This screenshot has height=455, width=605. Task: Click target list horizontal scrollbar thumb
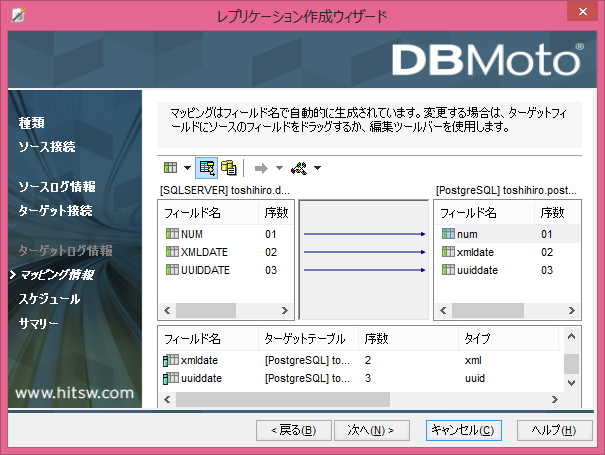click(x=488, y=311)
